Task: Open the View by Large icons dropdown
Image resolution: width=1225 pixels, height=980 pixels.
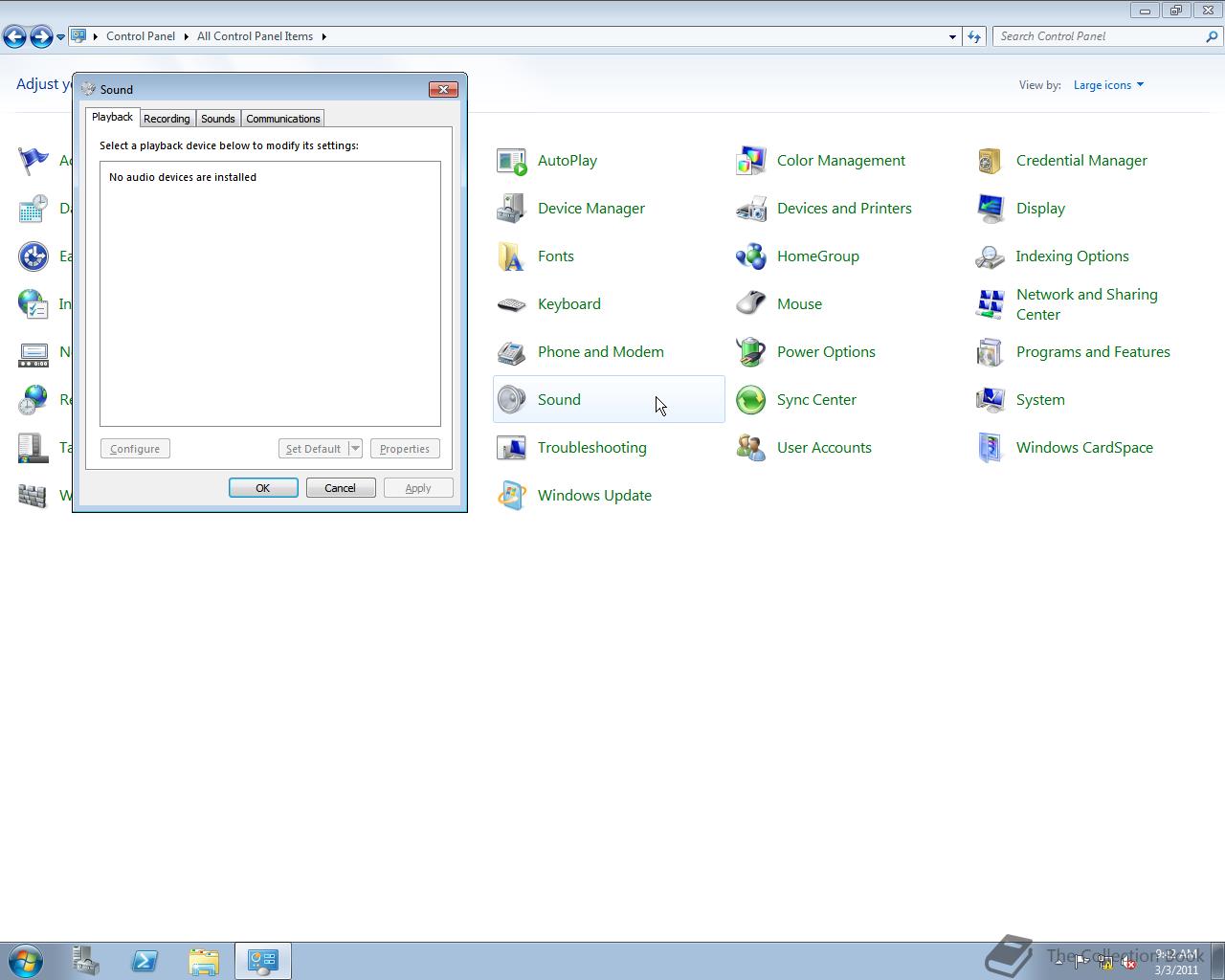Action: (1108, 85)
